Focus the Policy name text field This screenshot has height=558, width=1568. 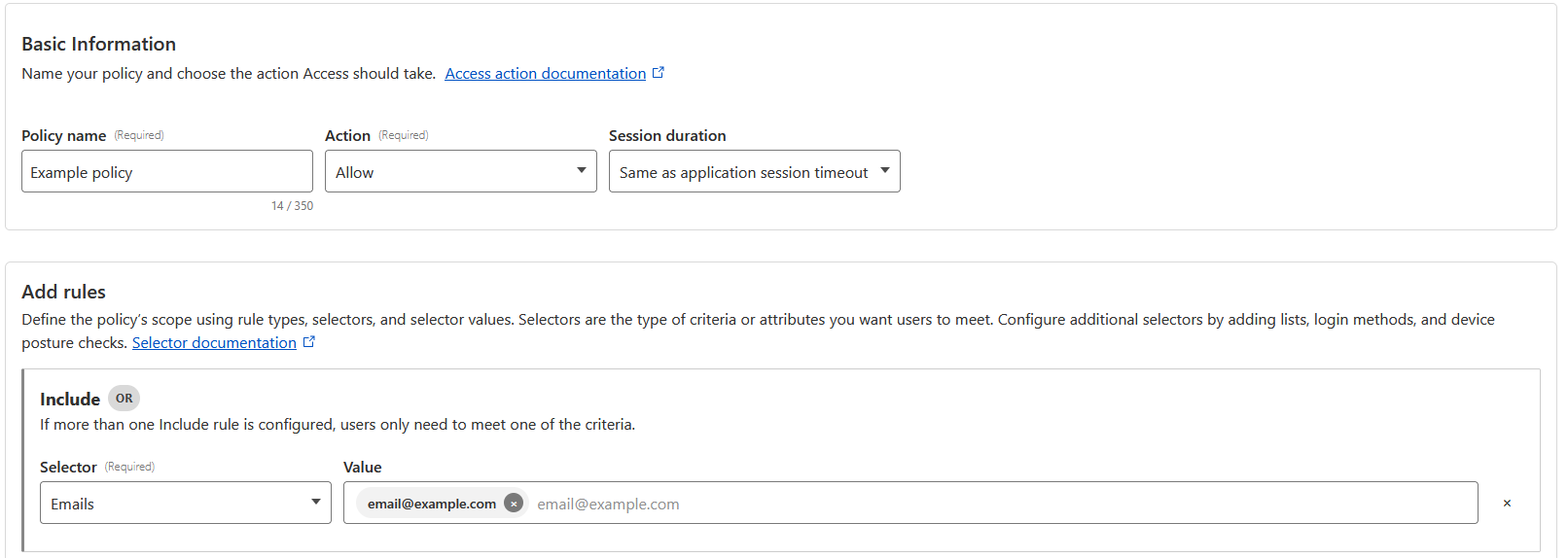166,172
